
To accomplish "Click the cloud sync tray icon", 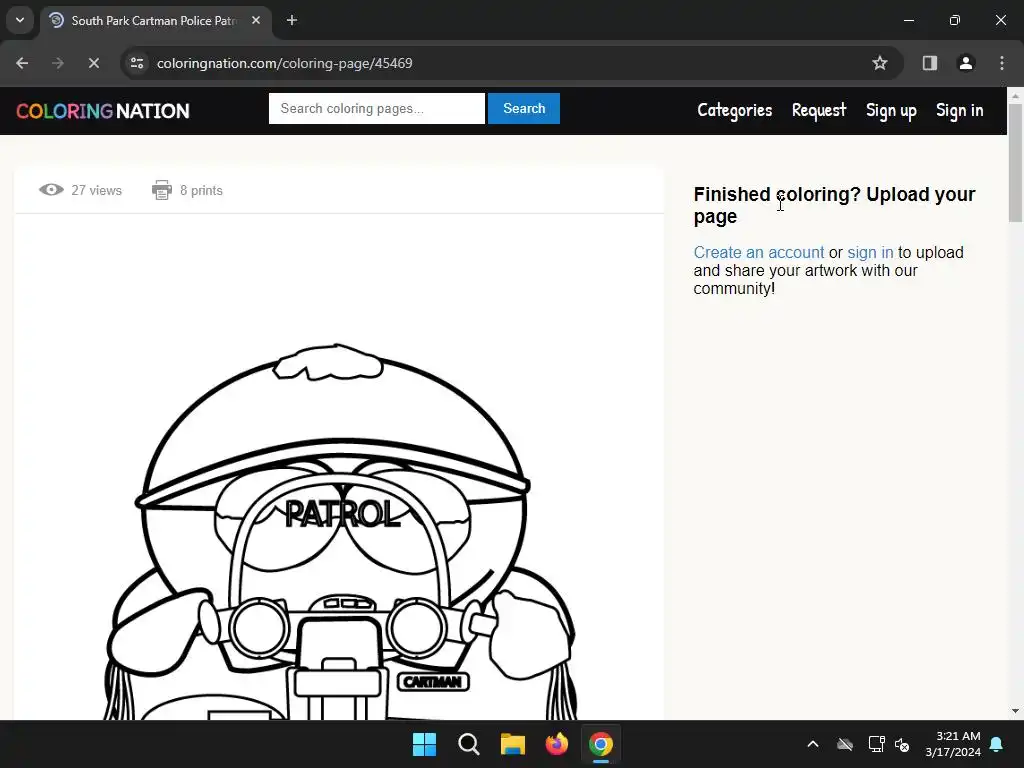I will [844, 744].
